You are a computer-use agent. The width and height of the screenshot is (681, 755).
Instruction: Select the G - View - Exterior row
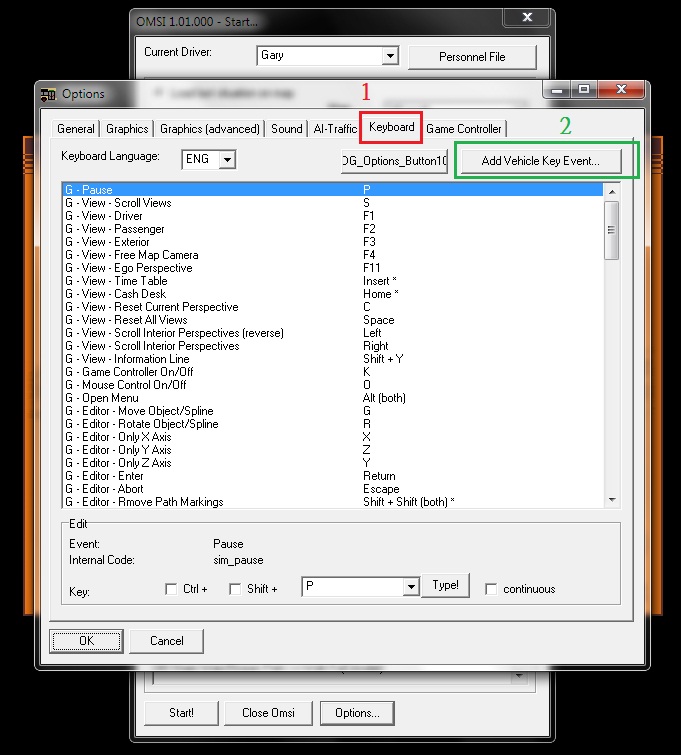coord(333,242)
